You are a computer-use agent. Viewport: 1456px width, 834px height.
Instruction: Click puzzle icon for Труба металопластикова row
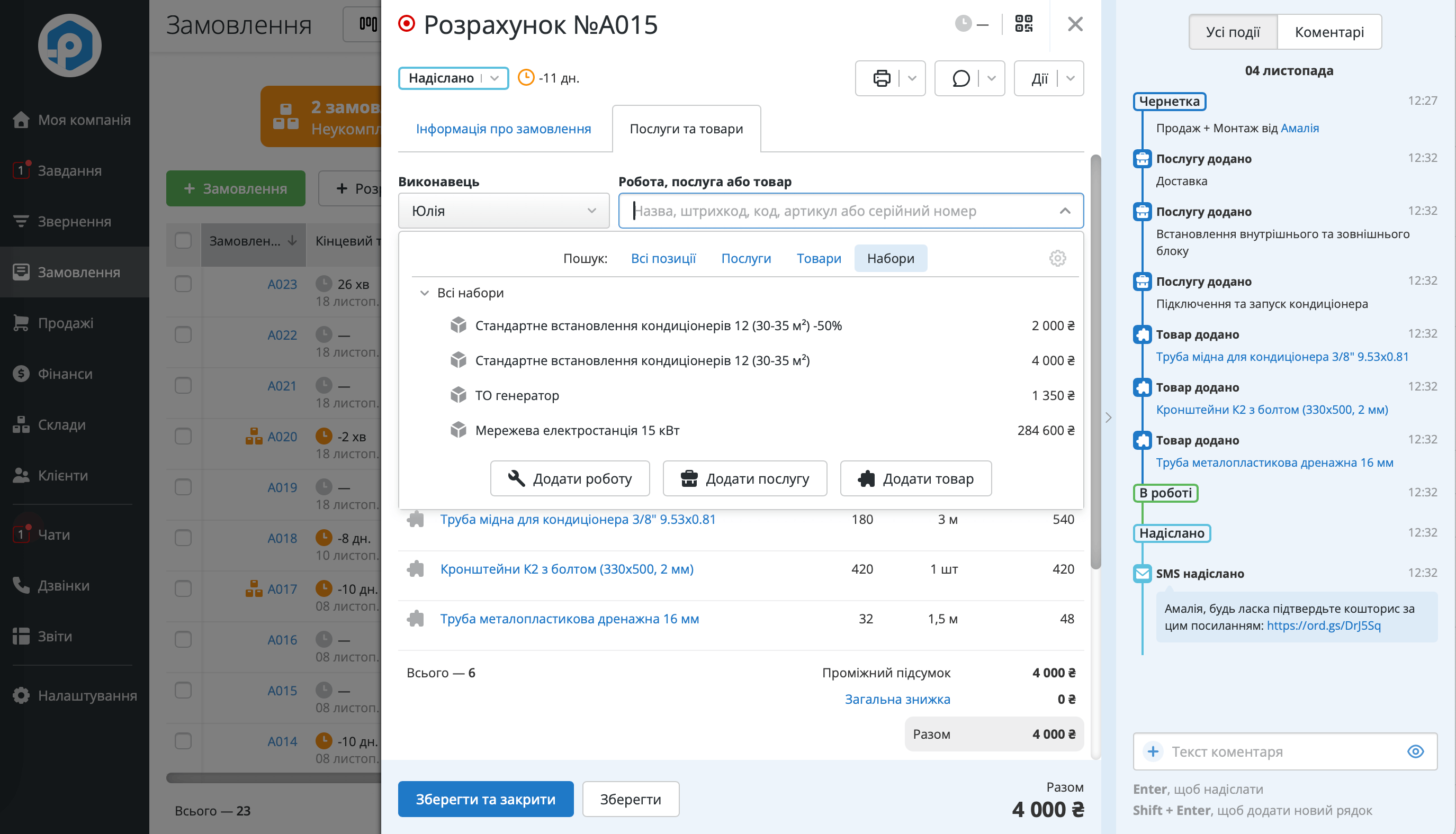tap(416, 619)
